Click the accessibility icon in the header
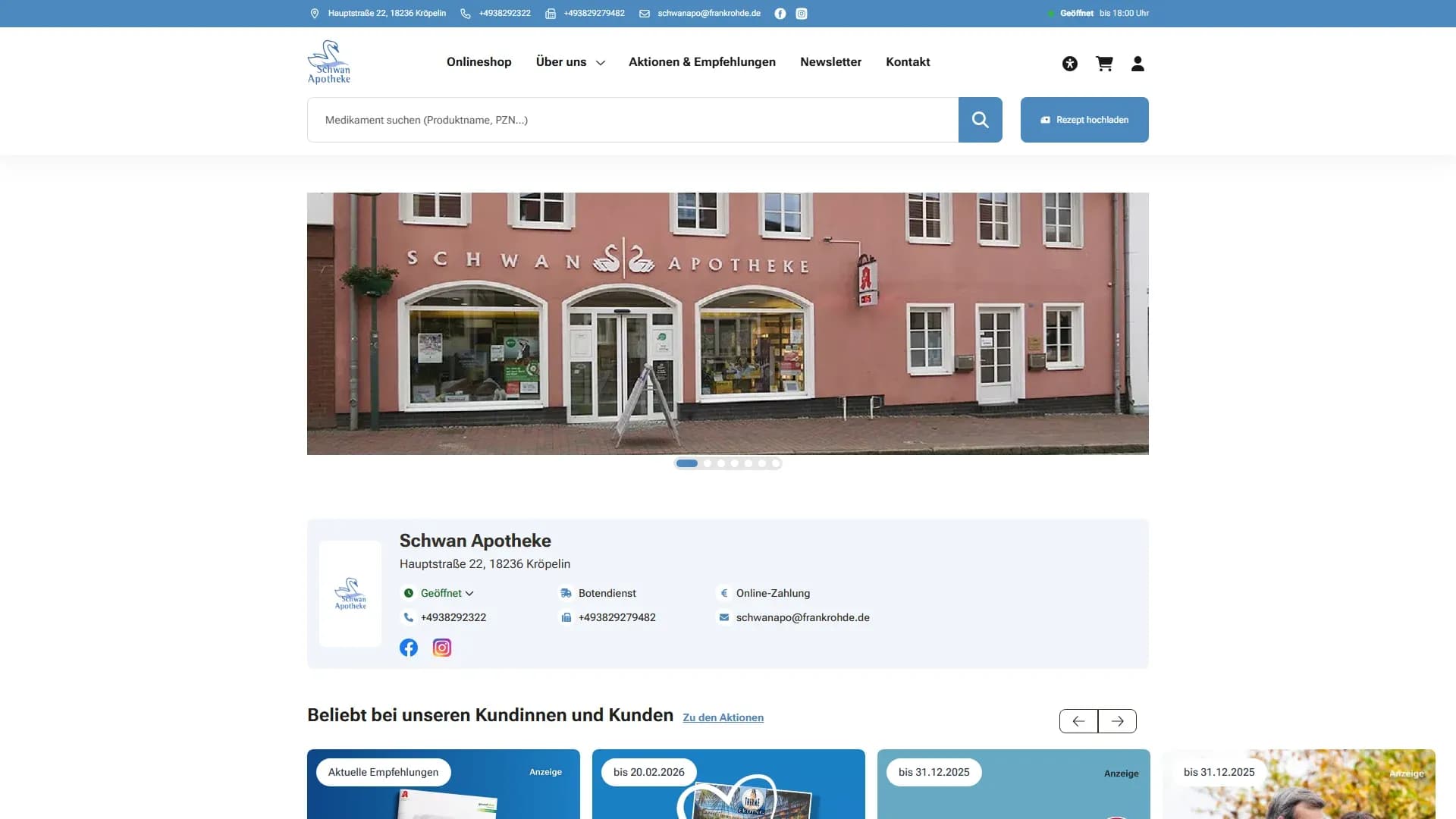 (1069, 64)
